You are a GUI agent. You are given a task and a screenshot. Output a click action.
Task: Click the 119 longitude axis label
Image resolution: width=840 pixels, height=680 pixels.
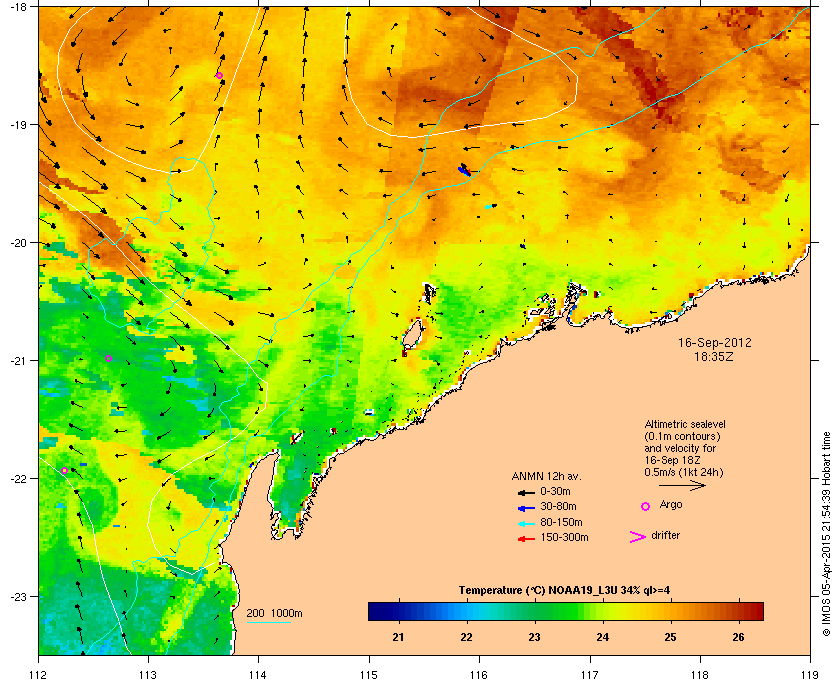pos(810,675)
